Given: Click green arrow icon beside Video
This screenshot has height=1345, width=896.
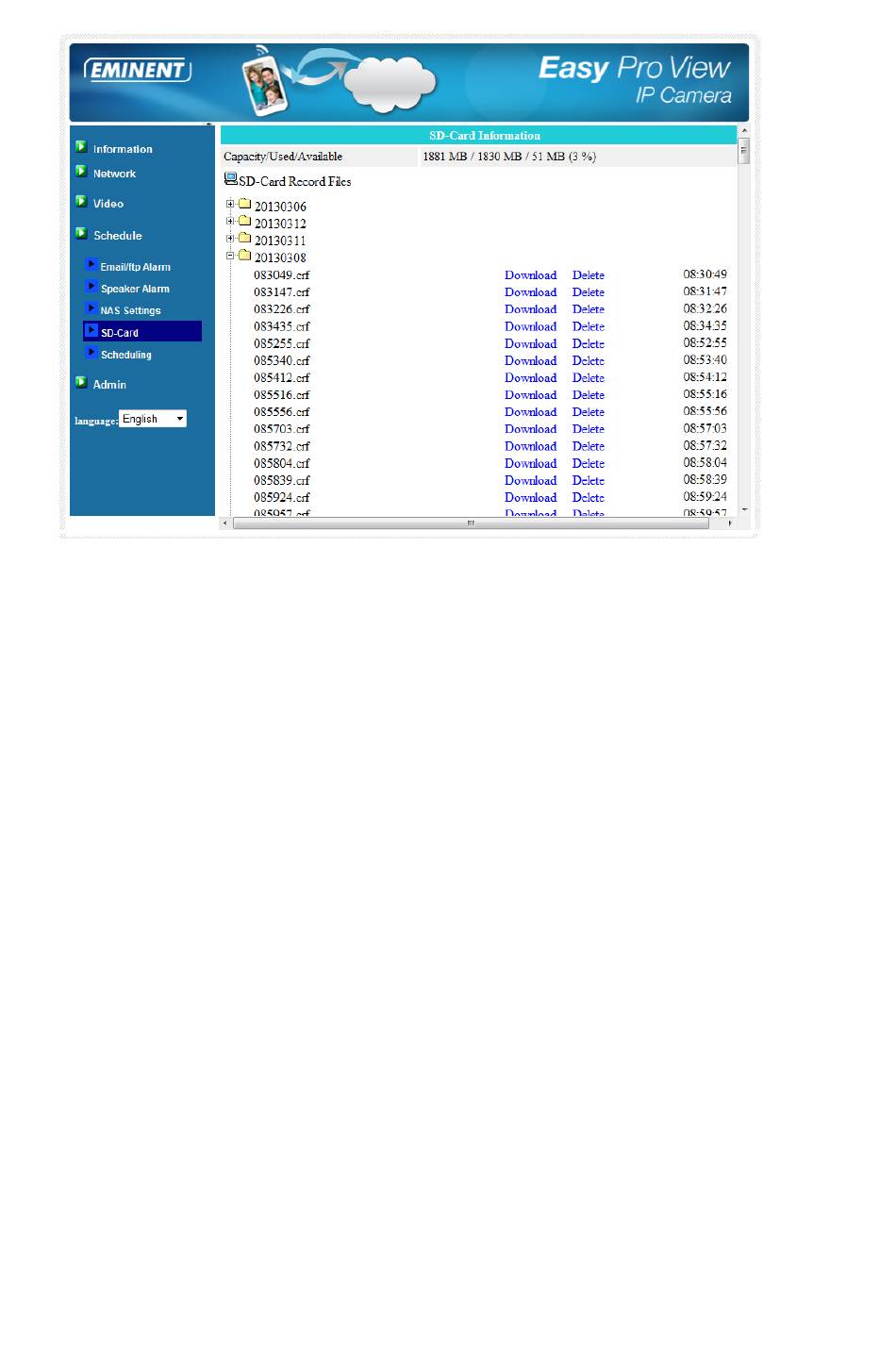Looking at the screenshot, I should (81, 202).
